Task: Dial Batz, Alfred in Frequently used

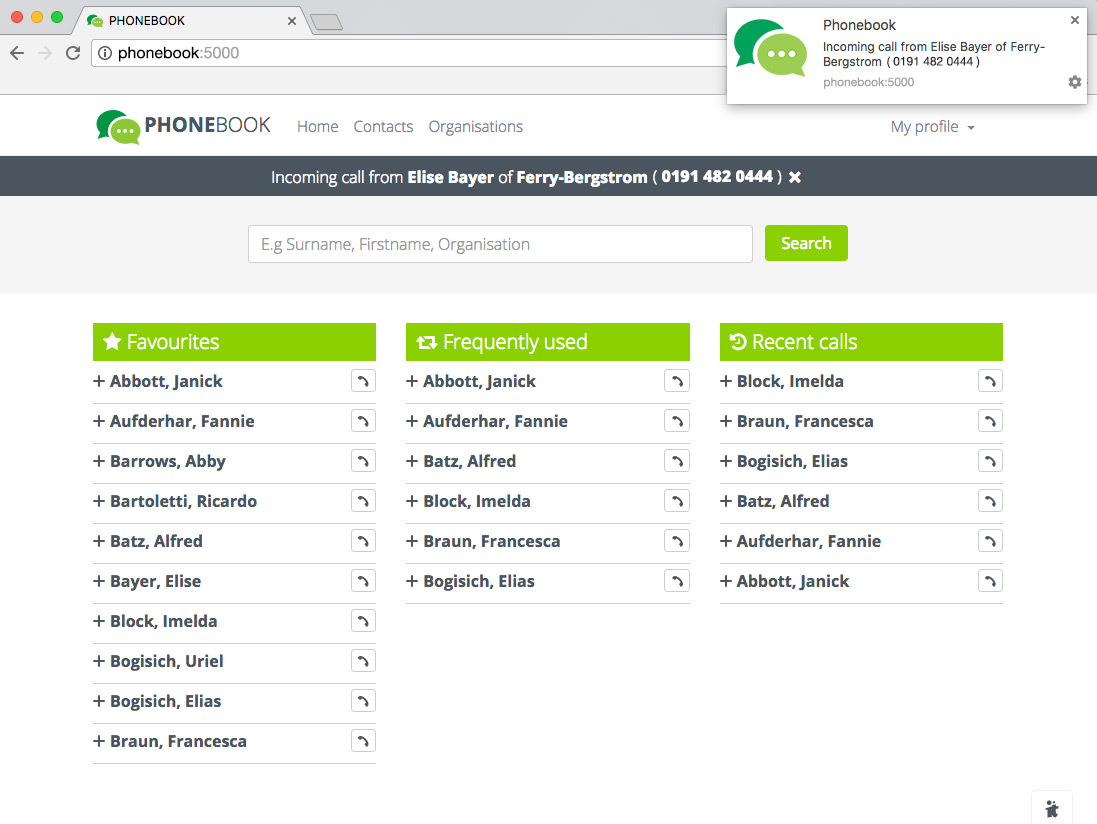Action: (x=677, y=461)
